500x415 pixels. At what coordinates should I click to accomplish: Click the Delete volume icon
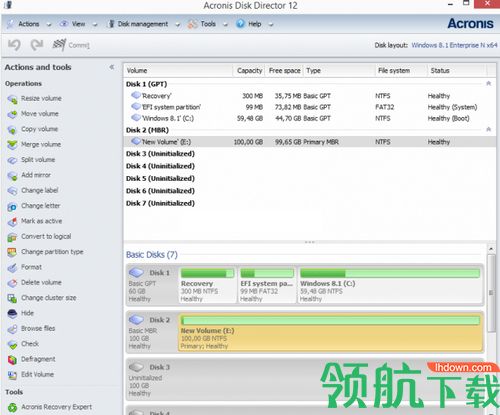pyautogui.click(x=12, y=283)
